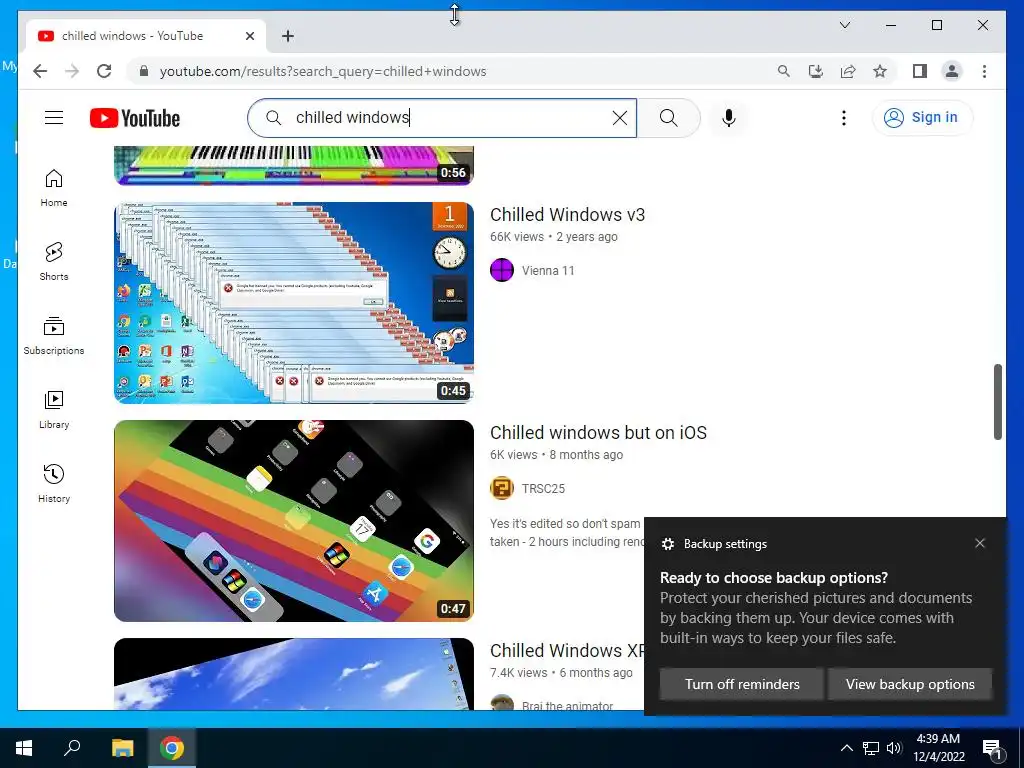
Task: Click Chrome icon in taskbar
Action: pyautogui.click(x=172, y=748)
